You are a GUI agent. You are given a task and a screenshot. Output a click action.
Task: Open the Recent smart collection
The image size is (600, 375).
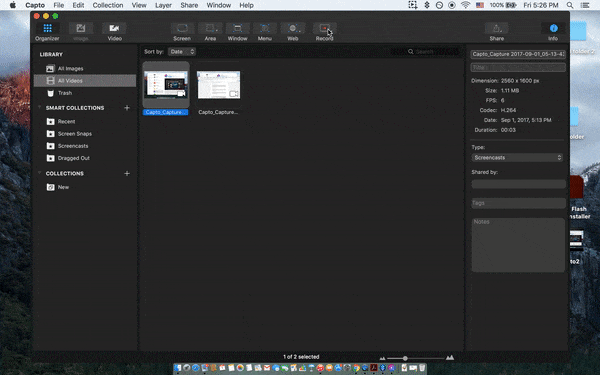coord(85,121)
